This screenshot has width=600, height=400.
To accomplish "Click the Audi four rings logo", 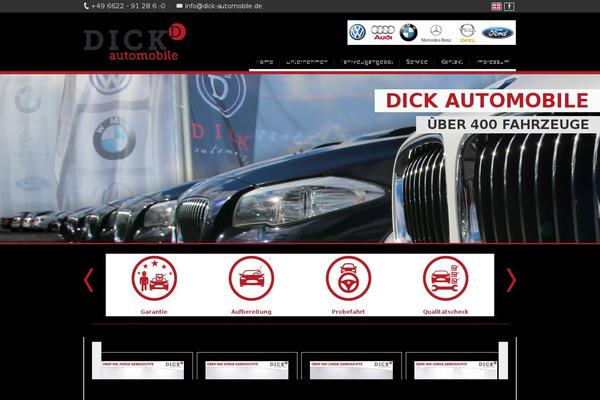I will pyautogui.click(x=383, y=33).
